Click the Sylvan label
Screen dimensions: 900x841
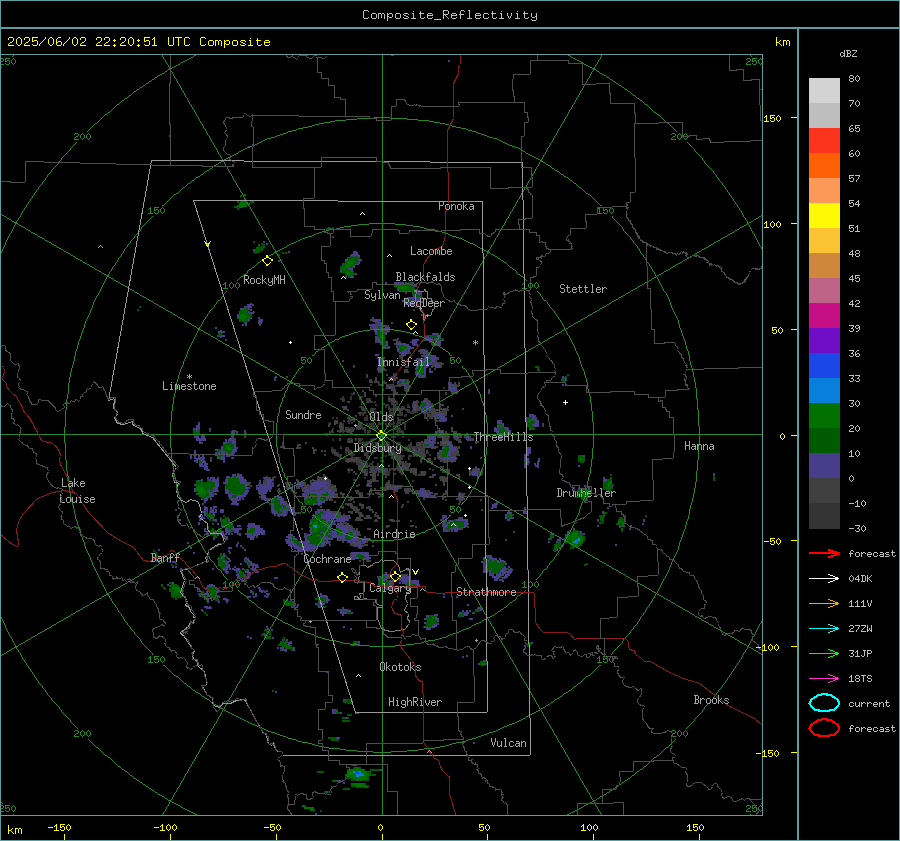[x=382, y=295]
